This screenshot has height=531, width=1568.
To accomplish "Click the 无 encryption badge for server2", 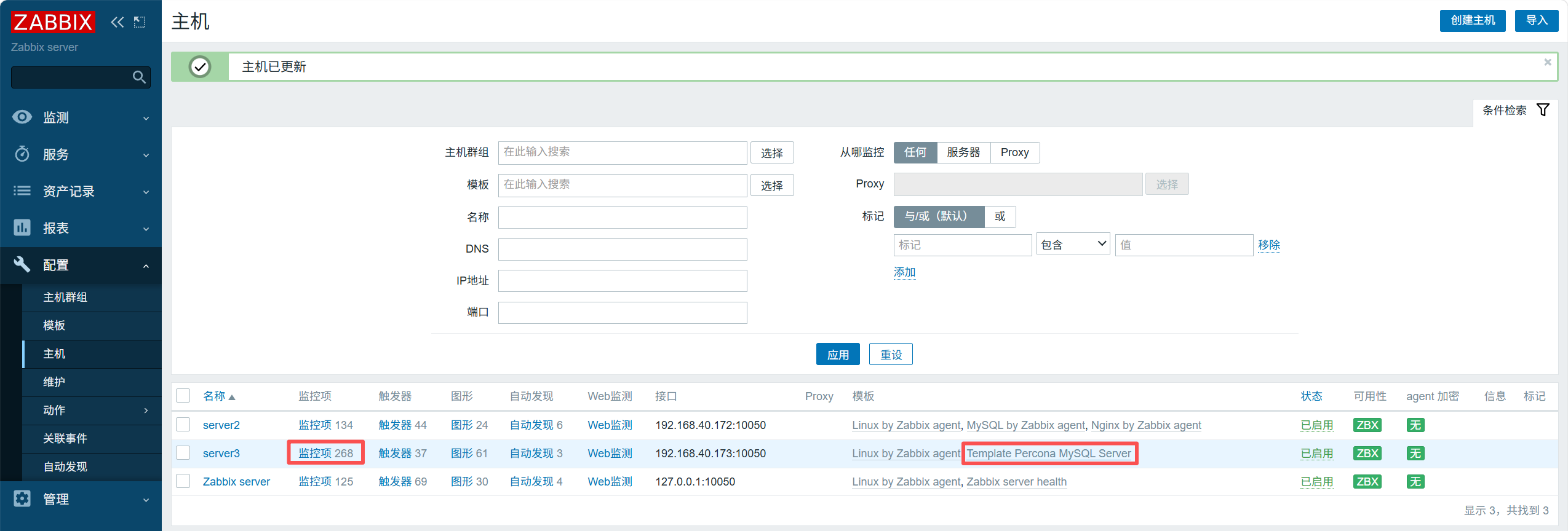I will (x=1415, y=425).
